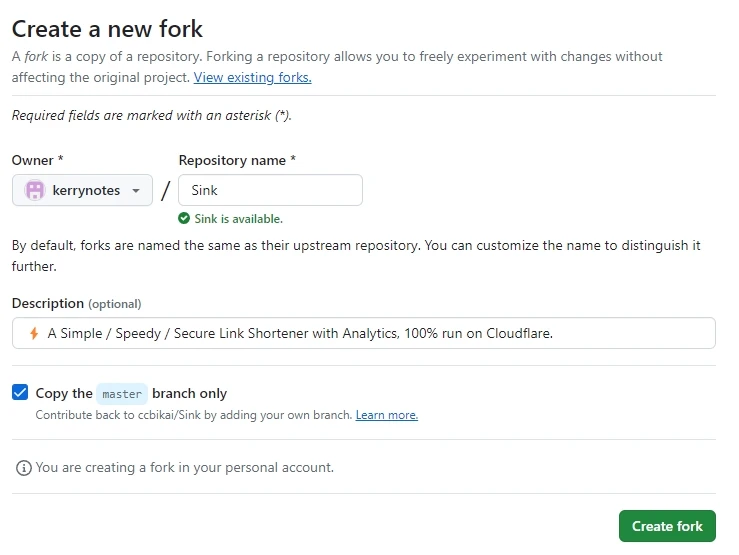The height and width of the screenshot is (555, 739).
Task: Click the 'Create a new fork' heading
Action: [x=107, y=29]
